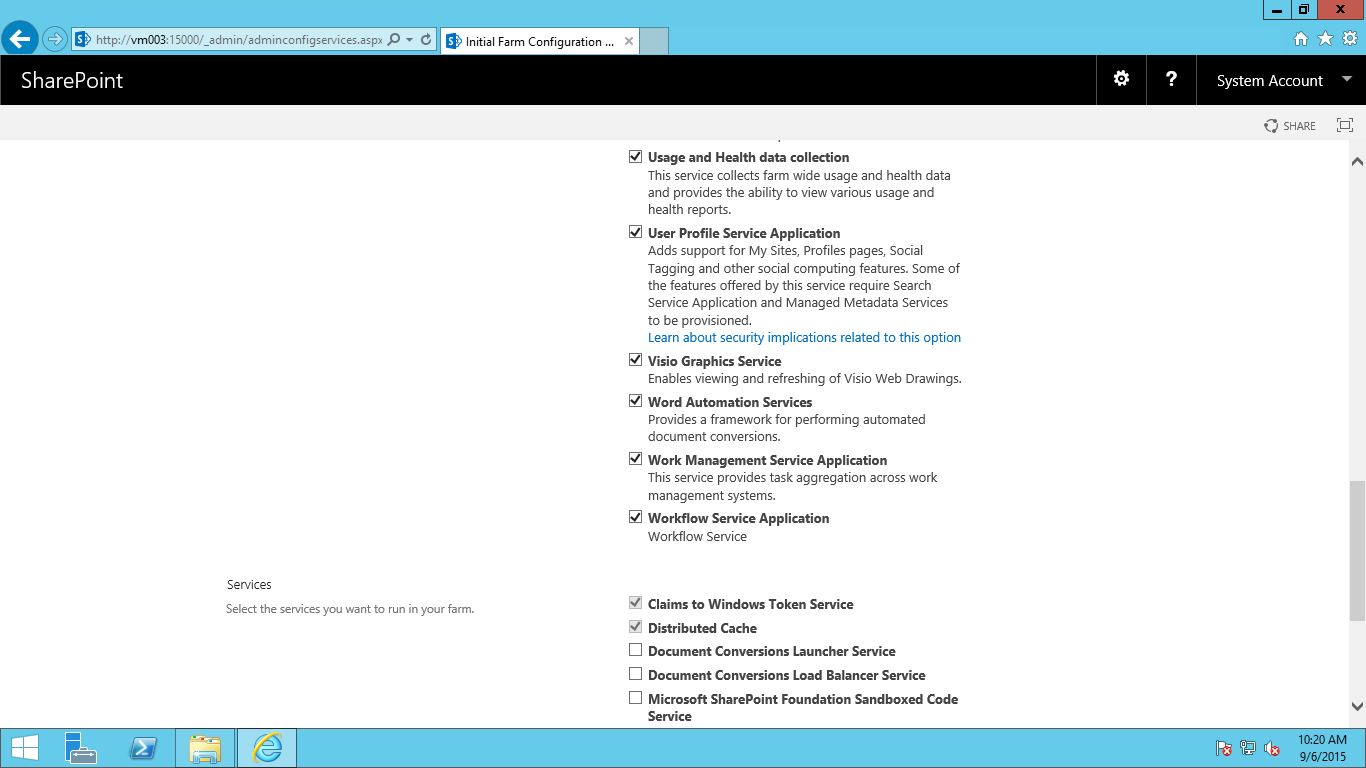1366x768 pixels.
Task: Enable Document Conversions Launcher Service checkbox
Action: 635,650
